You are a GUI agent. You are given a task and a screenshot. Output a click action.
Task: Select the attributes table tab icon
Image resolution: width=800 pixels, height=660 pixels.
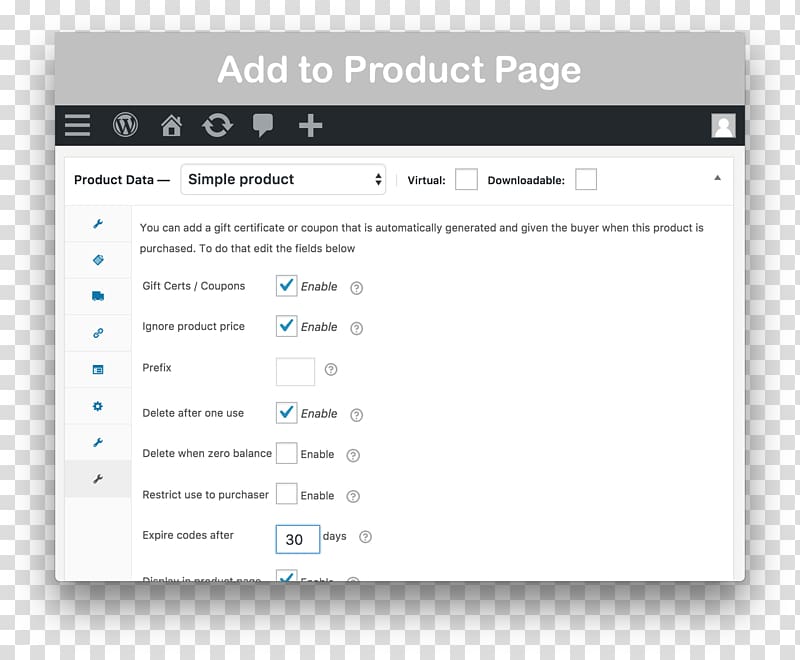point(98,369)
